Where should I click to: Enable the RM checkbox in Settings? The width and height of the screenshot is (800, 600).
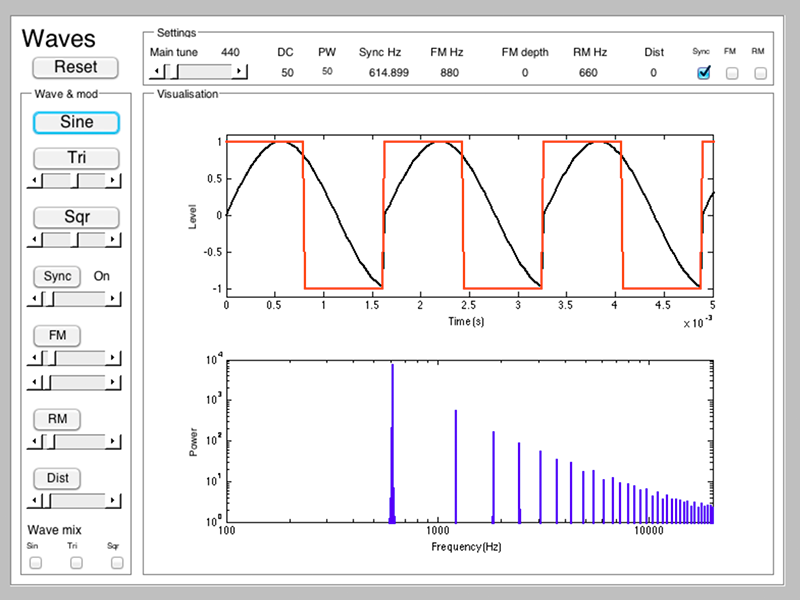(760, 73)
